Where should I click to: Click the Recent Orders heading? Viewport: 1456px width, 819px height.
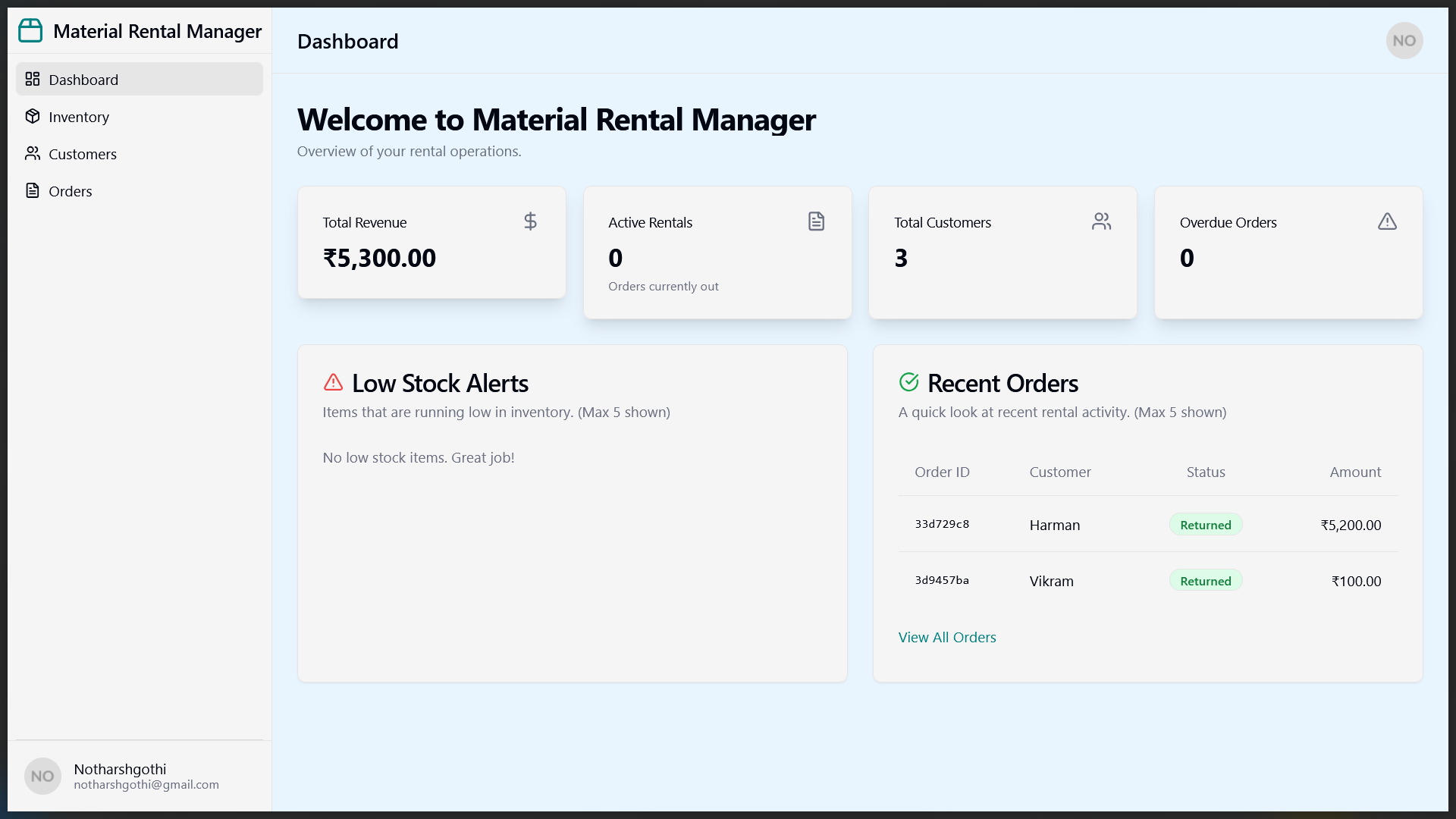(1003, 383)
